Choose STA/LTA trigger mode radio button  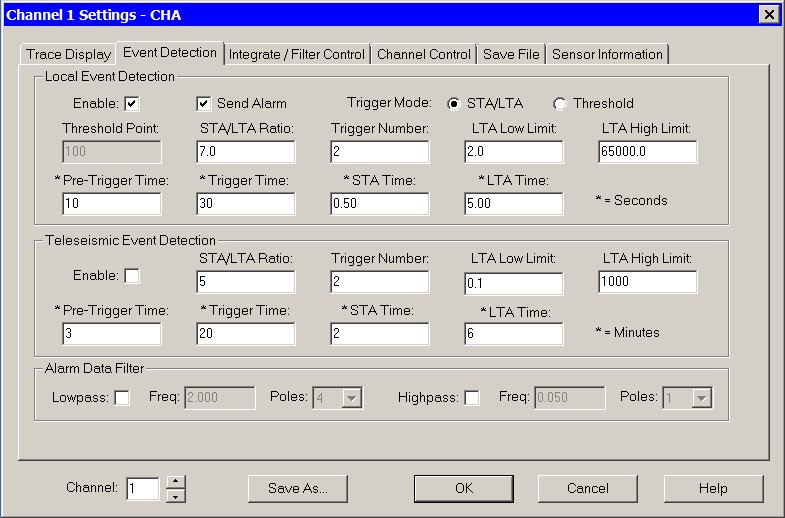454,103
